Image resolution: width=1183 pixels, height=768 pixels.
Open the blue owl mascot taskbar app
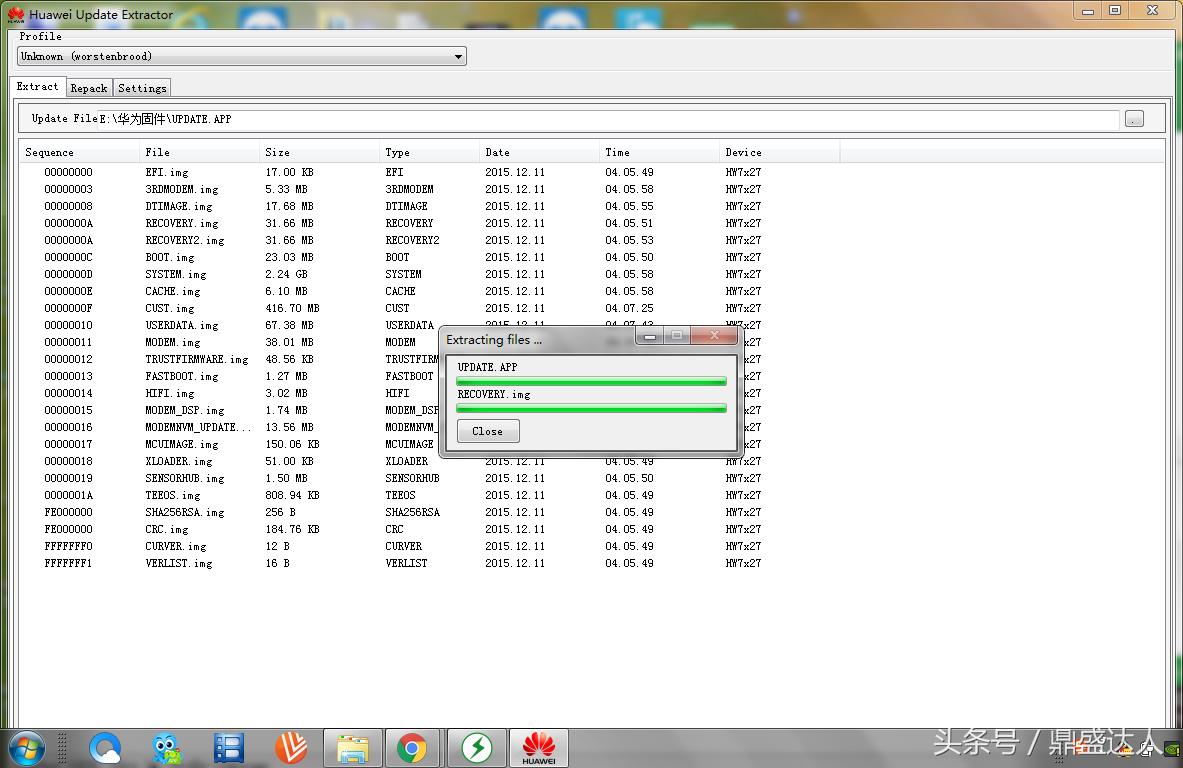(167, 747)
